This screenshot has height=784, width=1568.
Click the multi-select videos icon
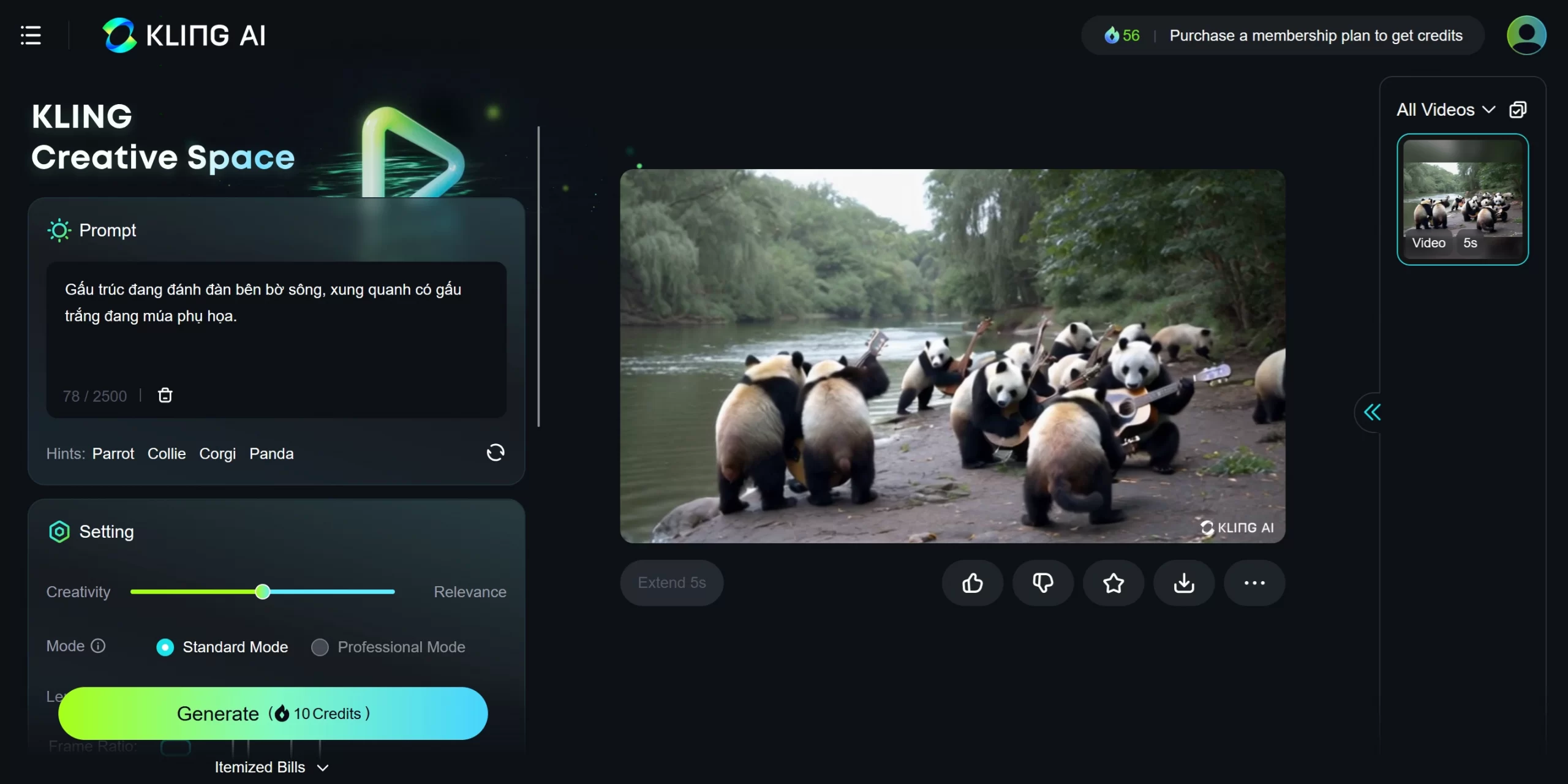(1518, 110)
